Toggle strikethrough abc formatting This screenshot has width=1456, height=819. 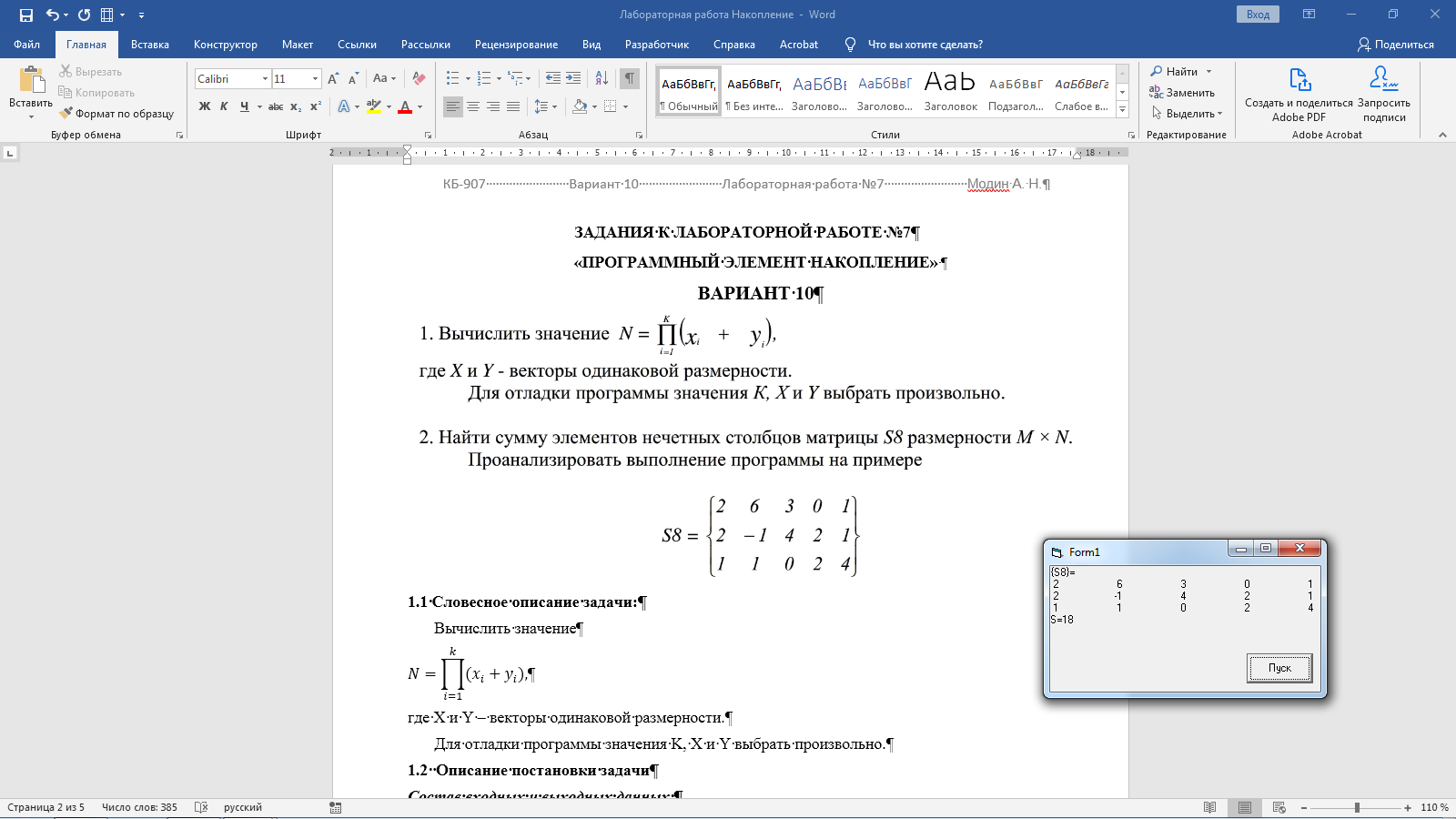[x=276, y=106]
